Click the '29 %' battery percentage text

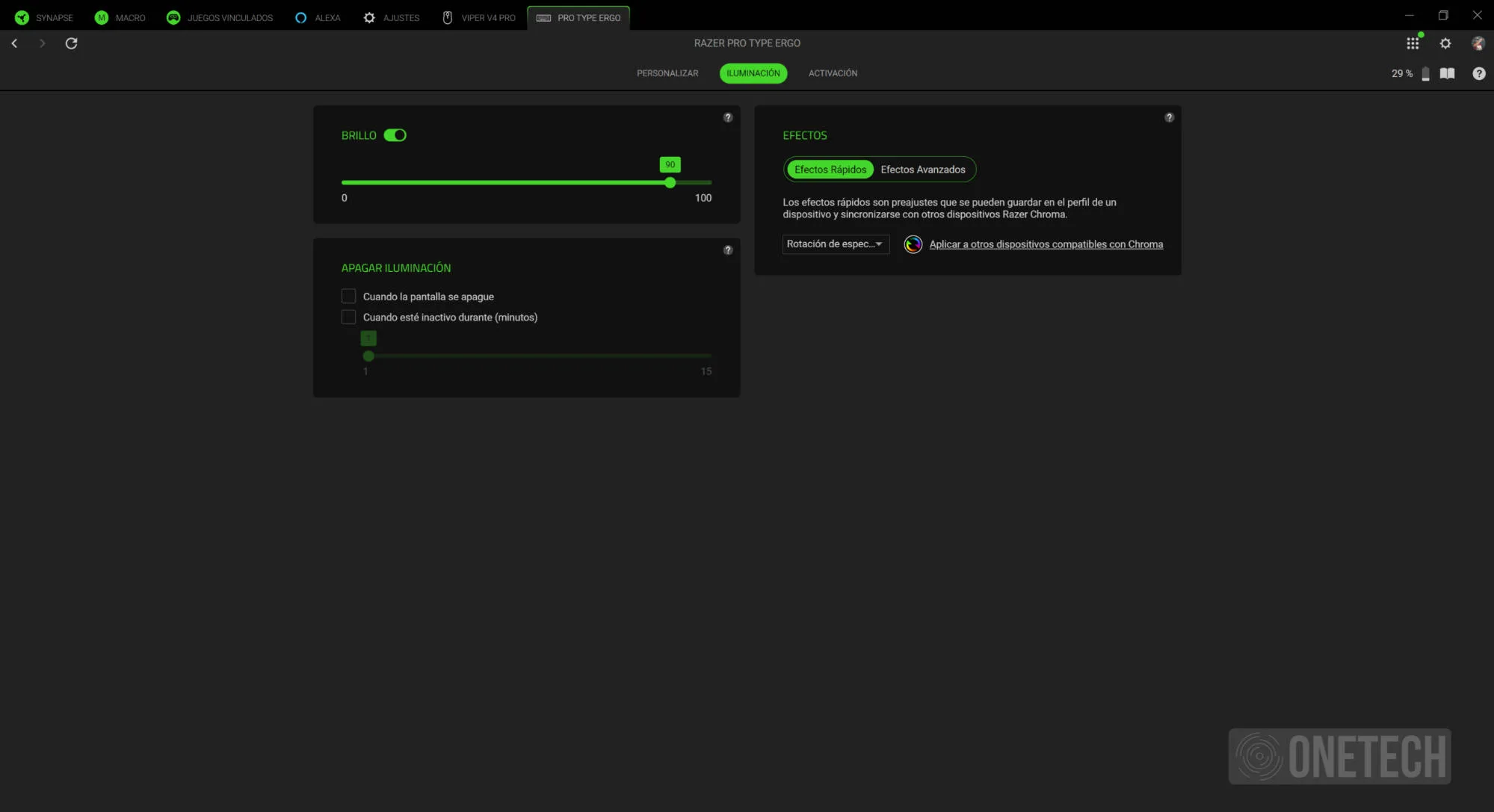[x=1401, y=73]
